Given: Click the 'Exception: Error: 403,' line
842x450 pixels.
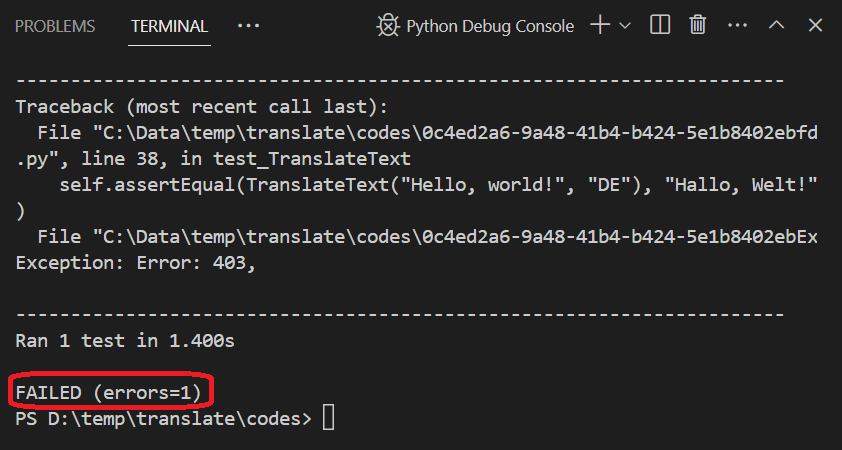Looking at the screenshot, I should [x=135, y=263].
